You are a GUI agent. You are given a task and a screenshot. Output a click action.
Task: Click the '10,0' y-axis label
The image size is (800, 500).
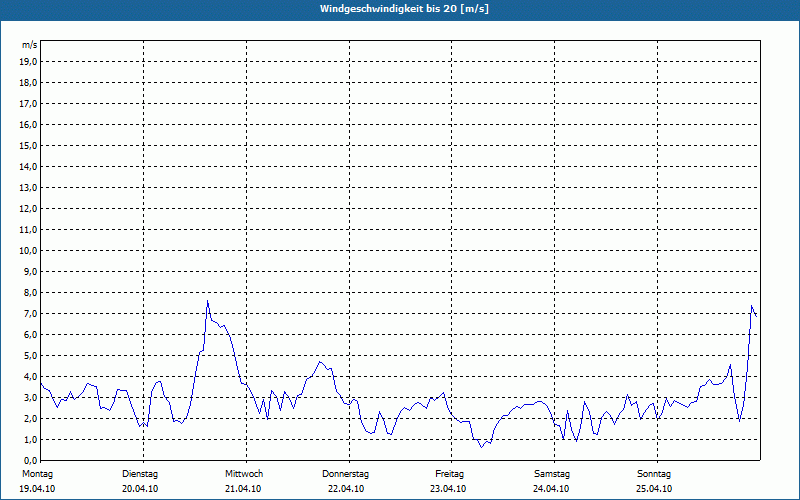[x=29, y=251]
